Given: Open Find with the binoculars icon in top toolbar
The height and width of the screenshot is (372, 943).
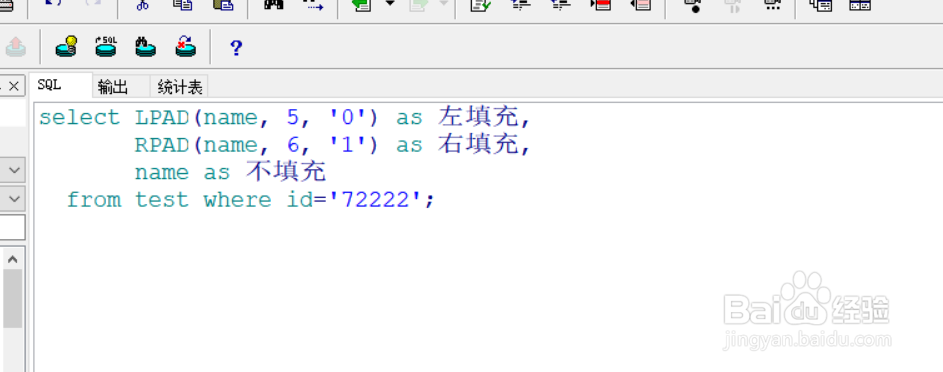Looking at the screenshot, I should pyautogui.click(x=273, y=4).
